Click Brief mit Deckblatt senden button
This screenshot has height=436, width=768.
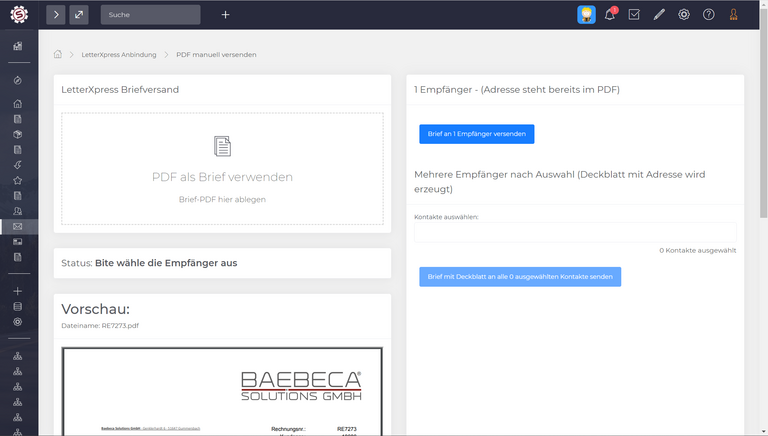[x=519, y=276]
